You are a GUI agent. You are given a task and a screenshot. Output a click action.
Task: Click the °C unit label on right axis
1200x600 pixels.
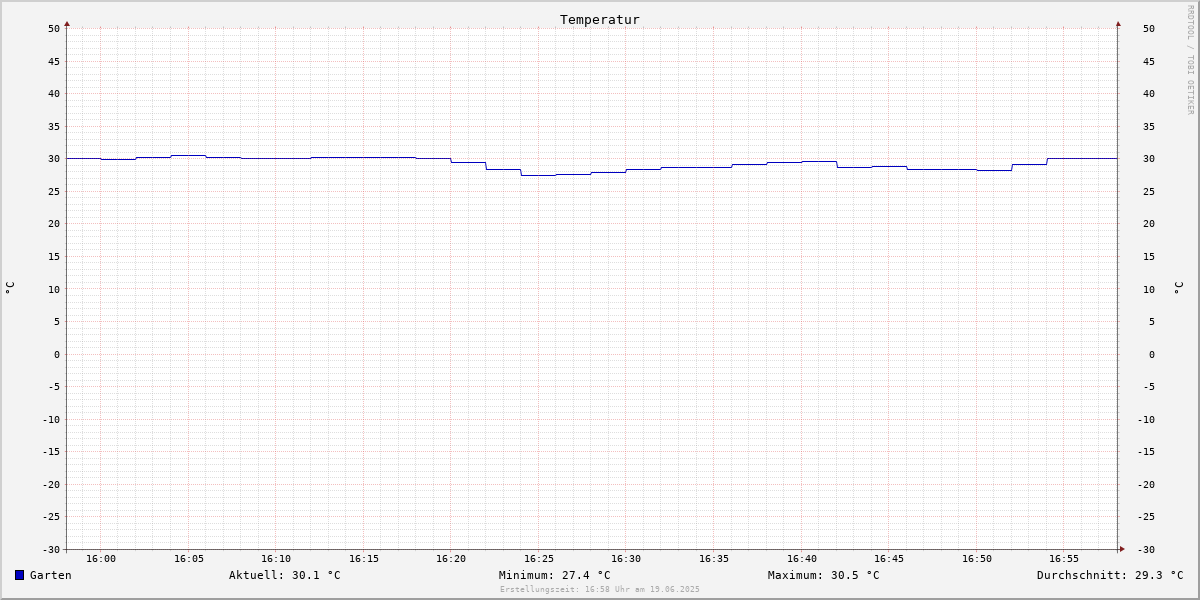(1178, 288)
